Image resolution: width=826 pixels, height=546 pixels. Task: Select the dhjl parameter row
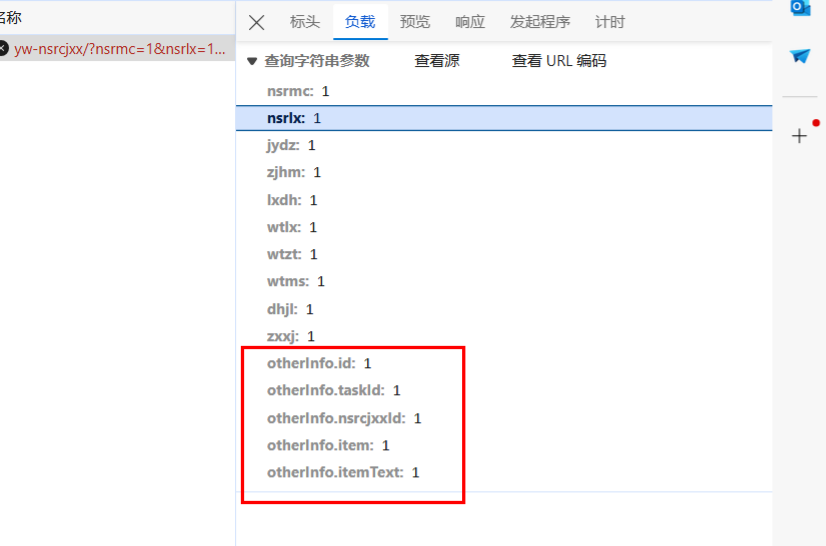[x=504, y=309]
